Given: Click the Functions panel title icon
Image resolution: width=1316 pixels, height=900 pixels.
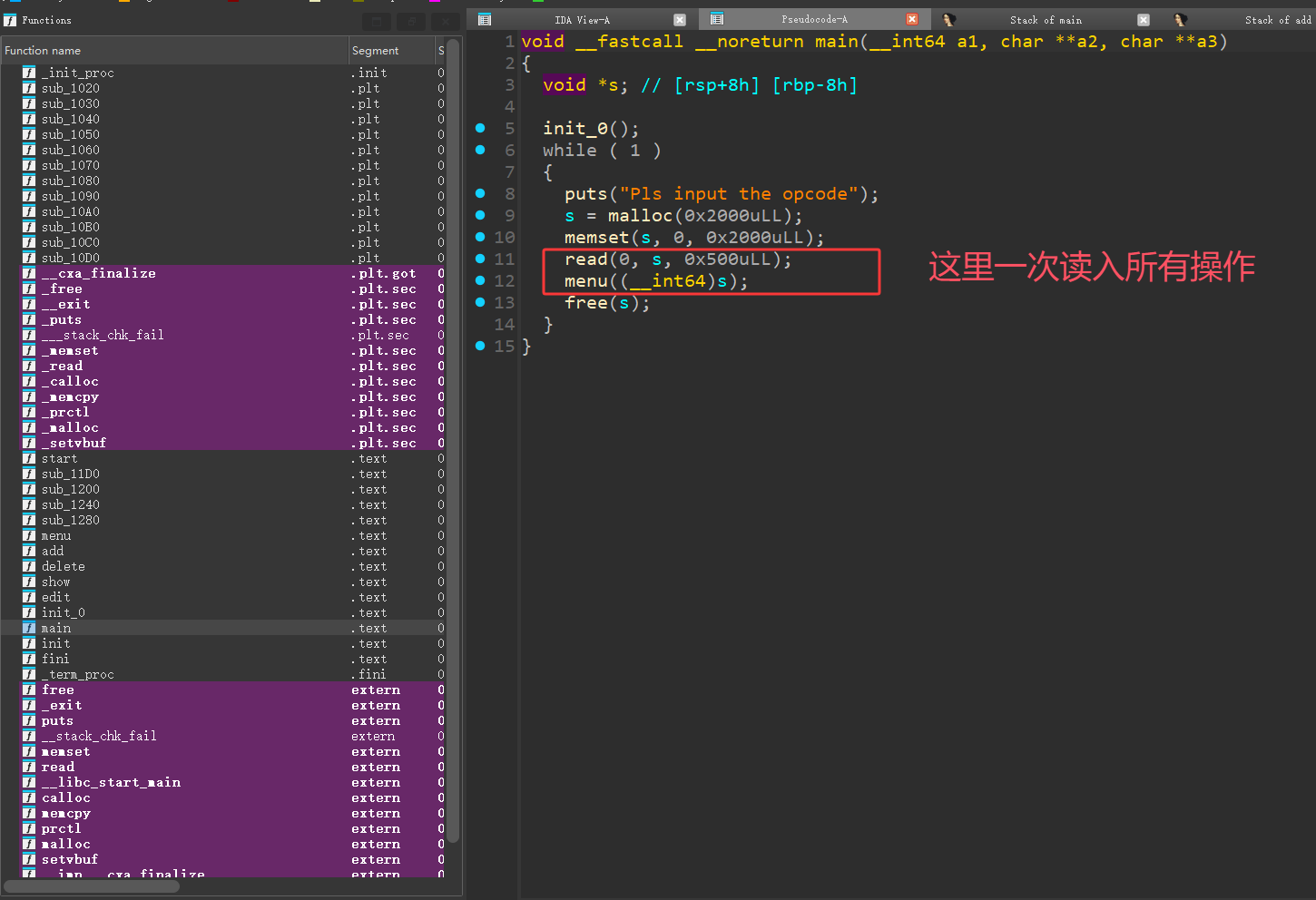Looking at the screenshot, I should tap(11, 20).
